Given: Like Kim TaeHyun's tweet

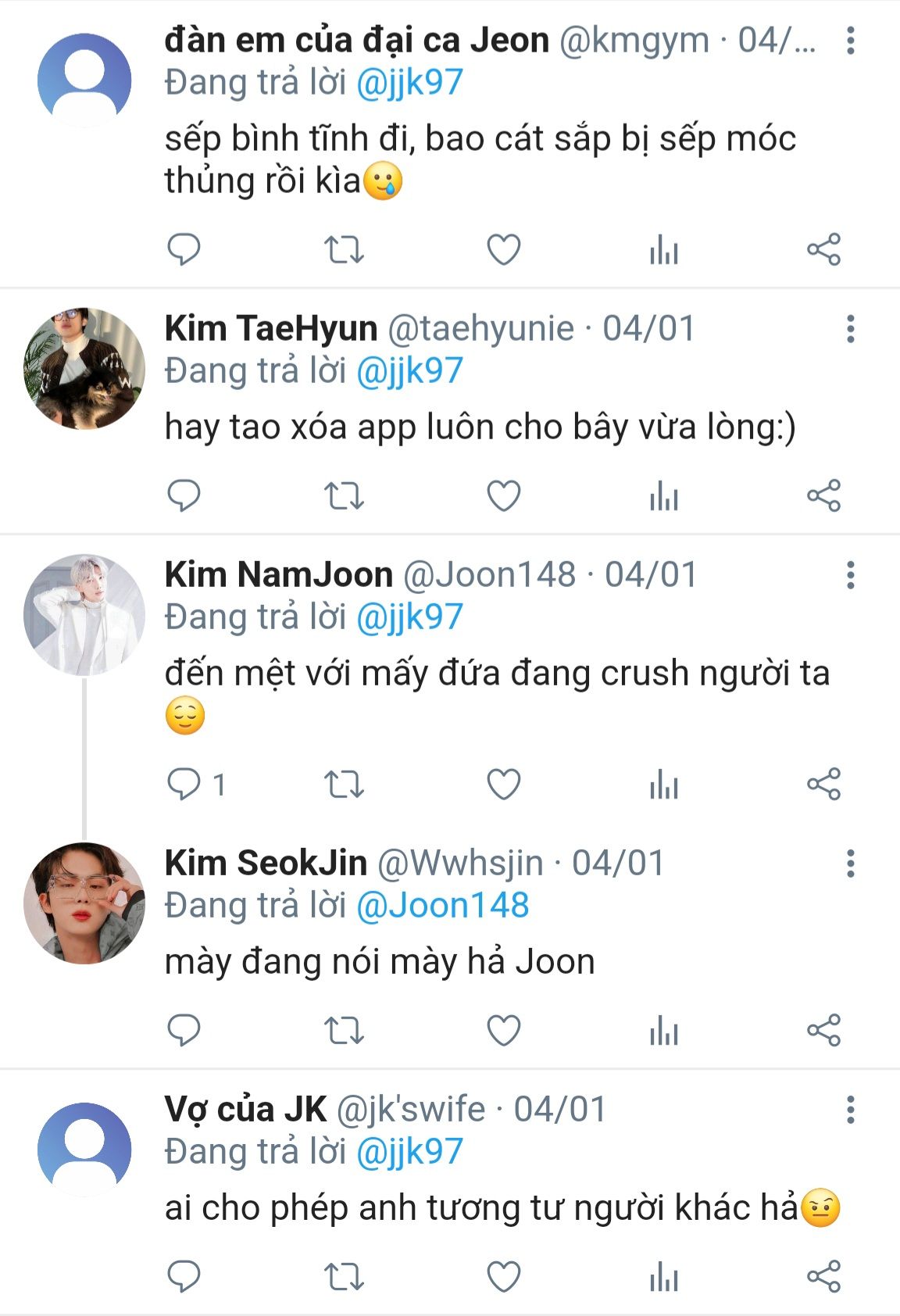Looking at the screenshot, I should pyautogui.click(x=504, y=496).
